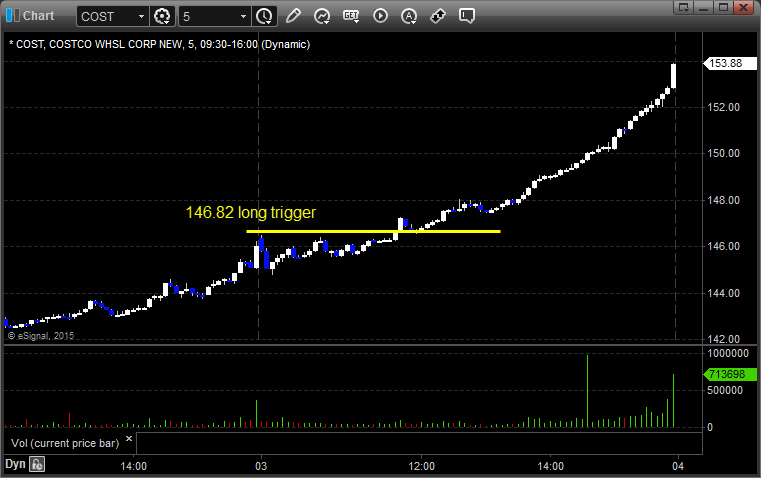Click the 146.00 price axis label

(x=724, y=247)
